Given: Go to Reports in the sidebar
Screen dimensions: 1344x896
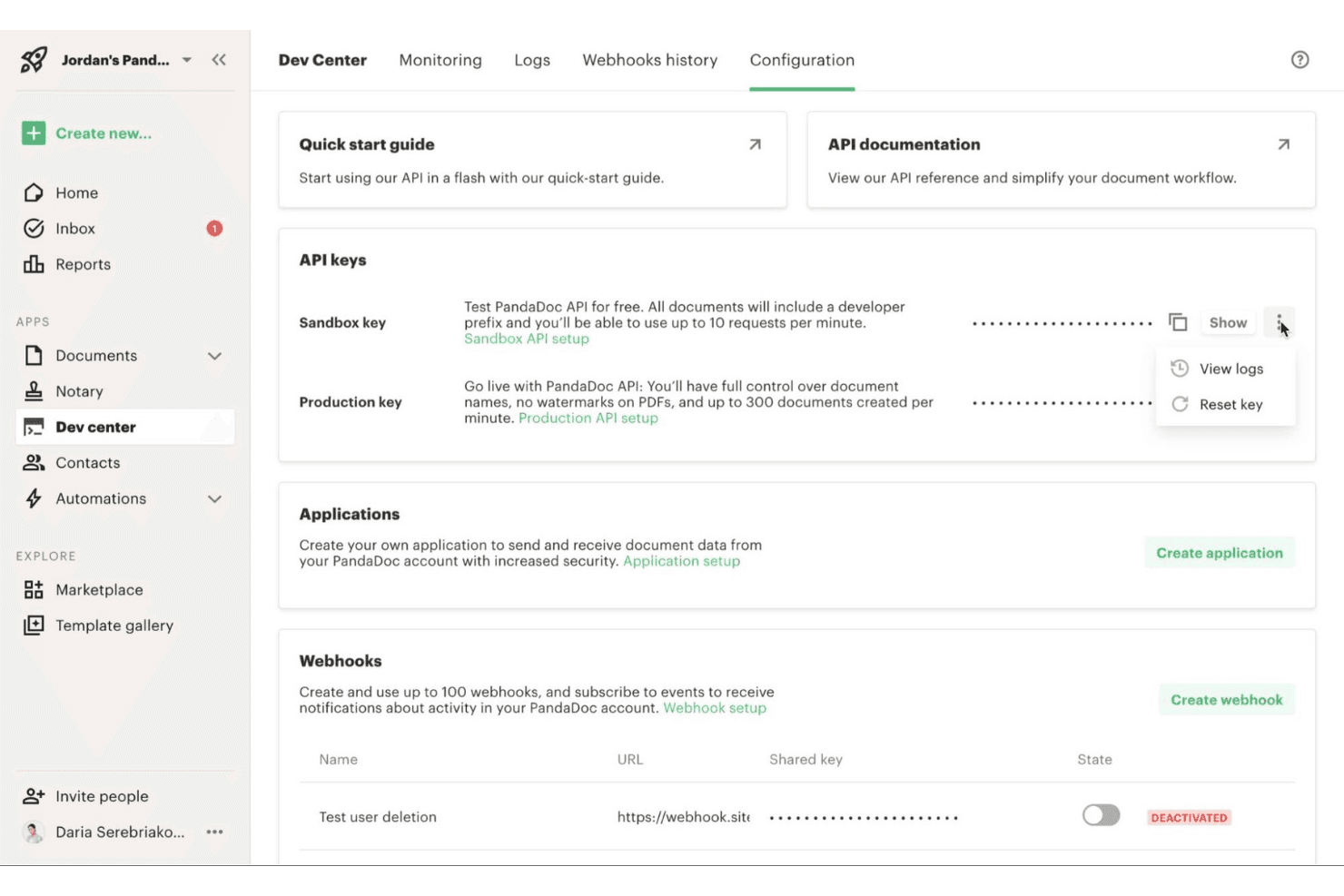Looking at the screenshot, I should tap(83, 264).
